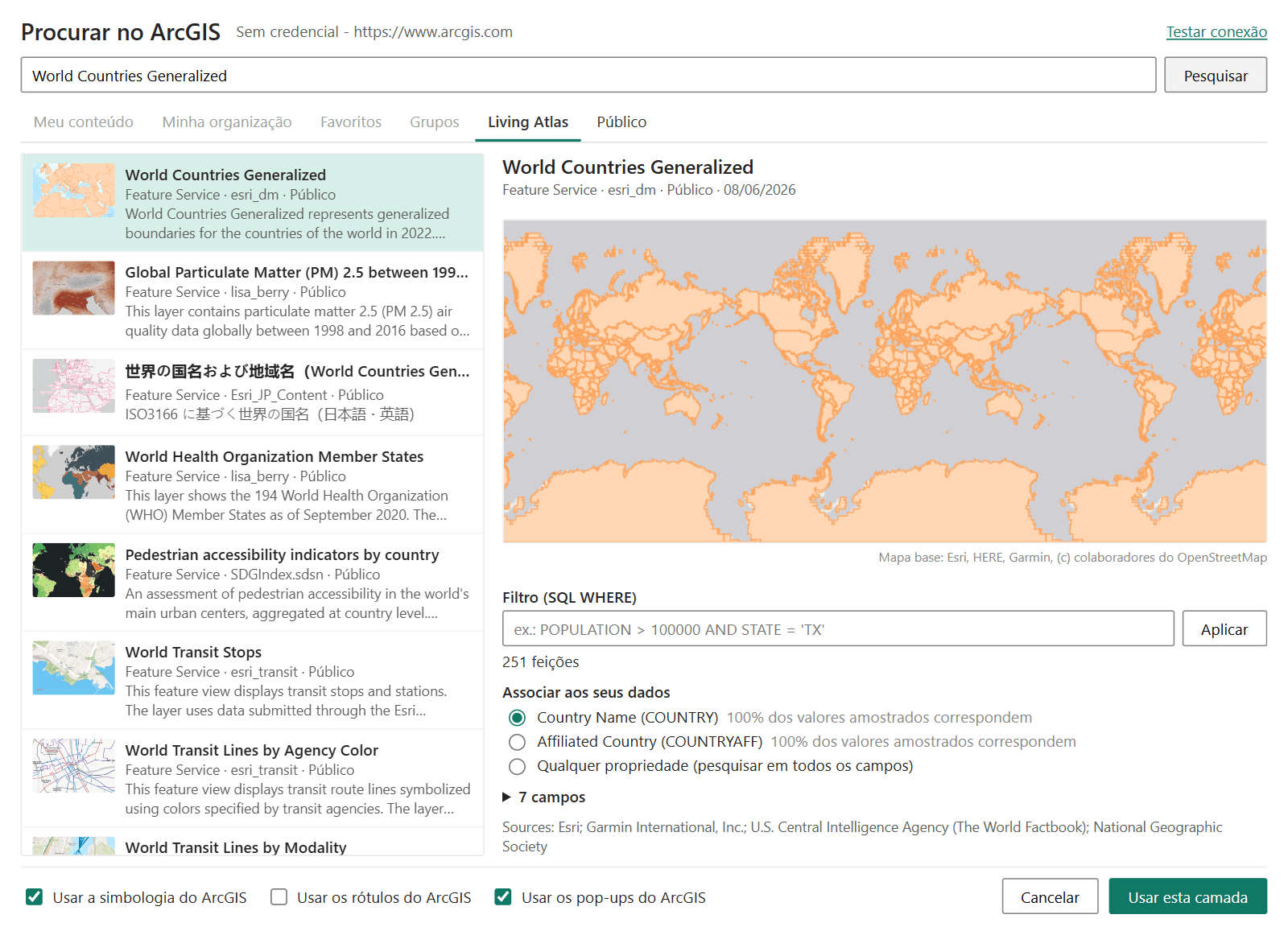Click the Cancelar button

point(1050,897)
